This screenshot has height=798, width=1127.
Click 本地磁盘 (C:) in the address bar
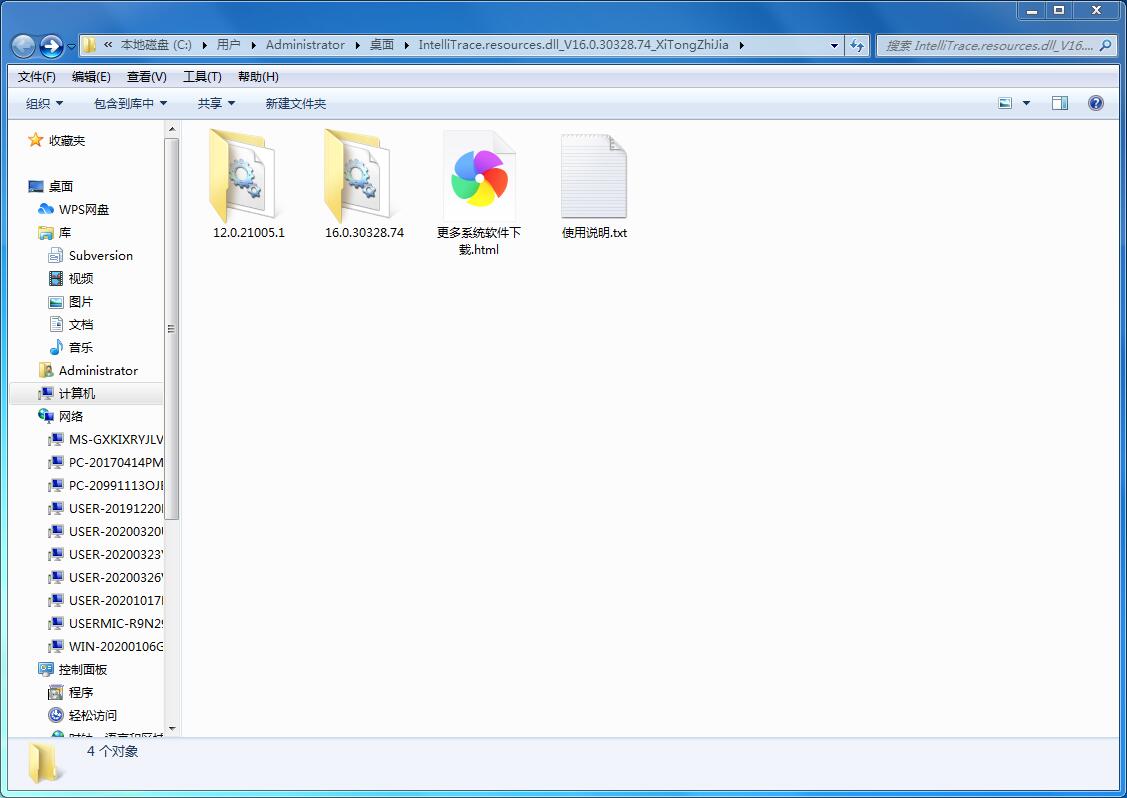[156, 45]
